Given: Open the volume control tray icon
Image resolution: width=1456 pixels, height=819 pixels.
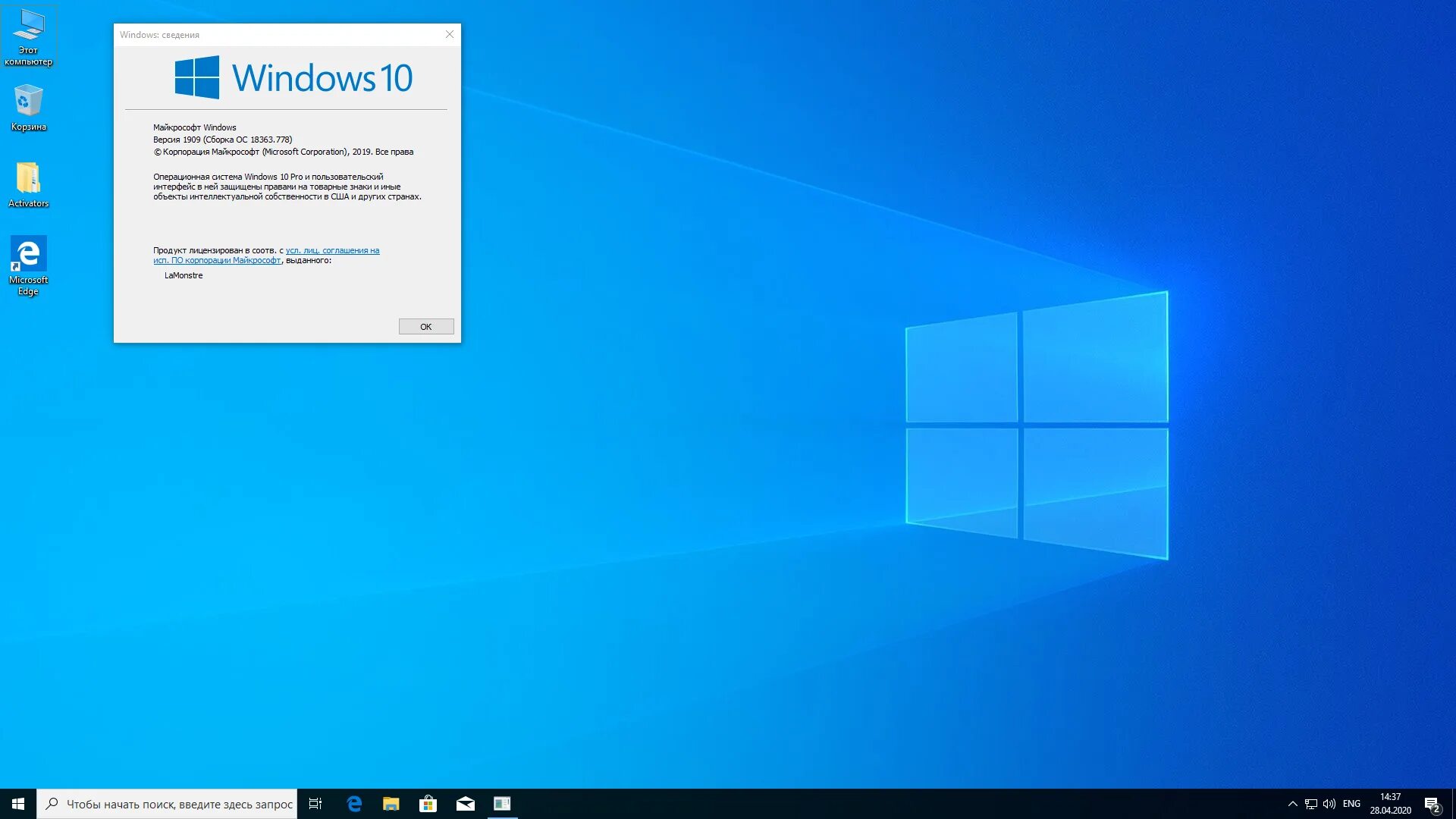Looking at the screenshot, I should point(1329,804).
